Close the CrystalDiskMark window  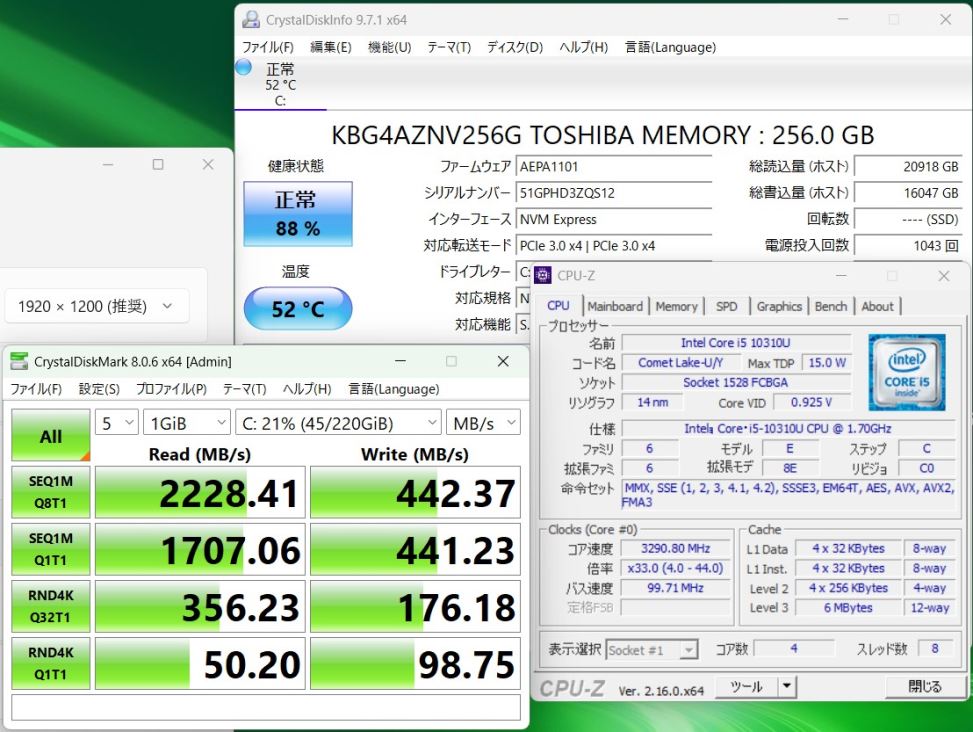pos(503,361)
